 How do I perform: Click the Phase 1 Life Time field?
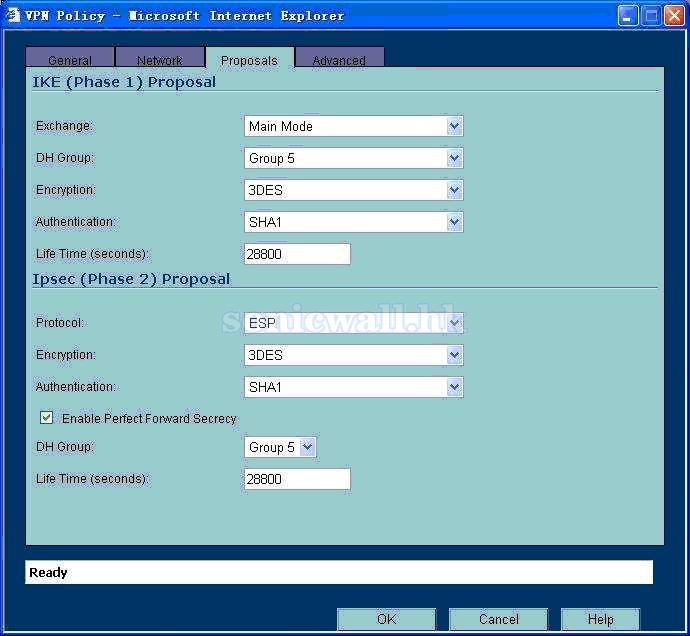(297, 254)
